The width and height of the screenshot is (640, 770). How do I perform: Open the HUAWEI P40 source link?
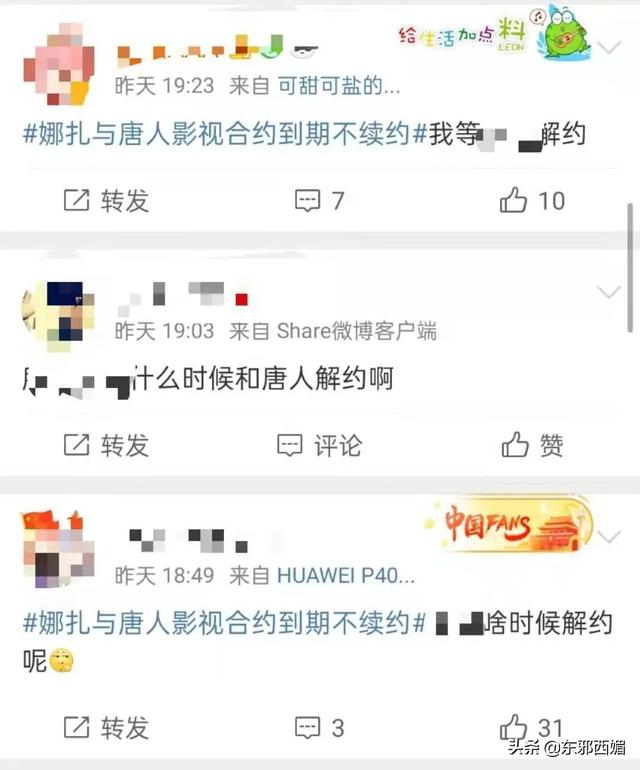tap(346, 576)
